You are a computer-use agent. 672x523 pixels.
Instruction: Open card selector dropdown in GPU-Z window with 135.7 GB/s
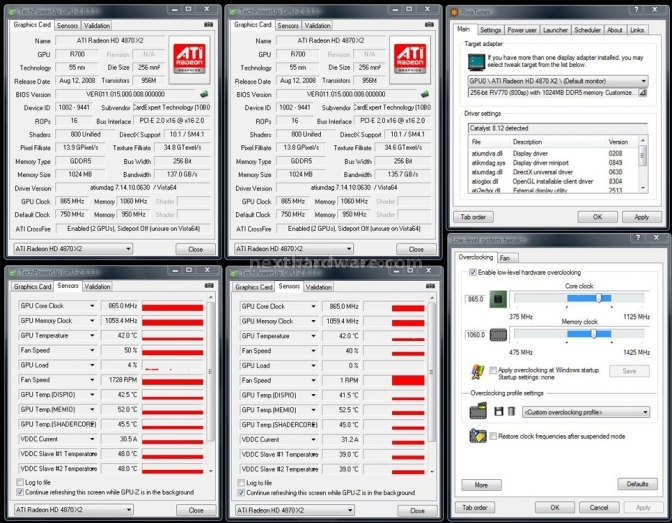coord(294,249)
